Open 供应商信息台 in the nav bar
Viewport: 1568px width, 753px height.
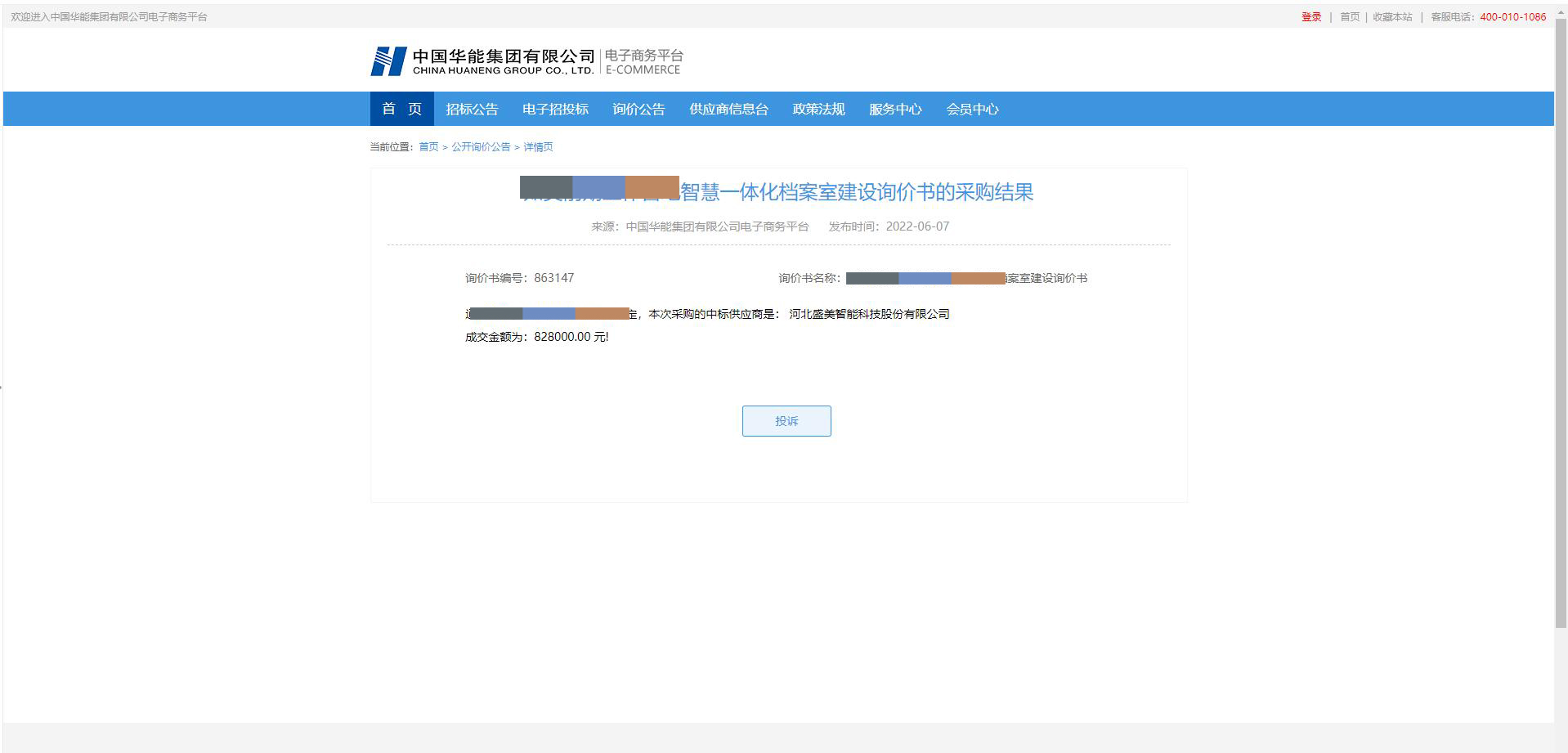728,109
